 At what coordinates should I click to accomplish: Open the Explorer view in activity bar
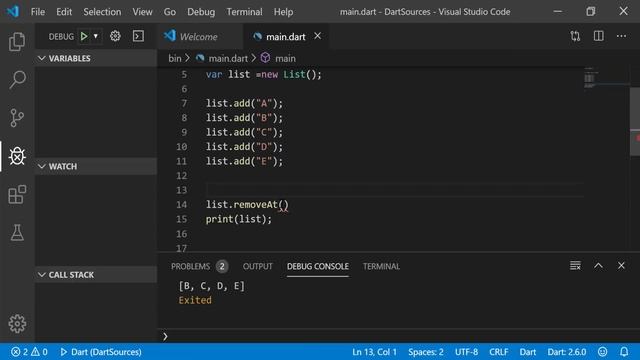[x=17, y=41]
